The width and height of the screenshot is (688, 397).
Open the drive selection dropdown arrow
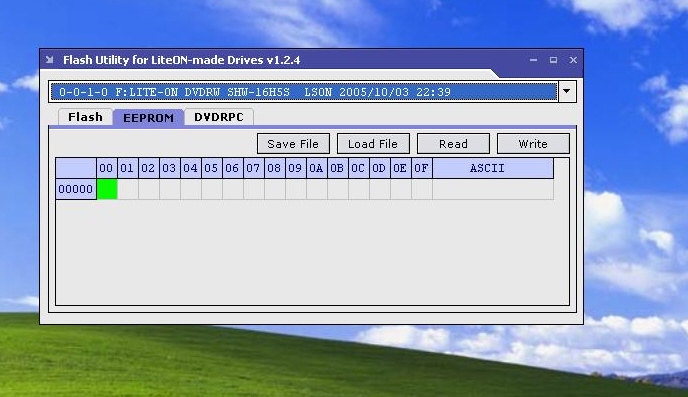pos(567,91)
